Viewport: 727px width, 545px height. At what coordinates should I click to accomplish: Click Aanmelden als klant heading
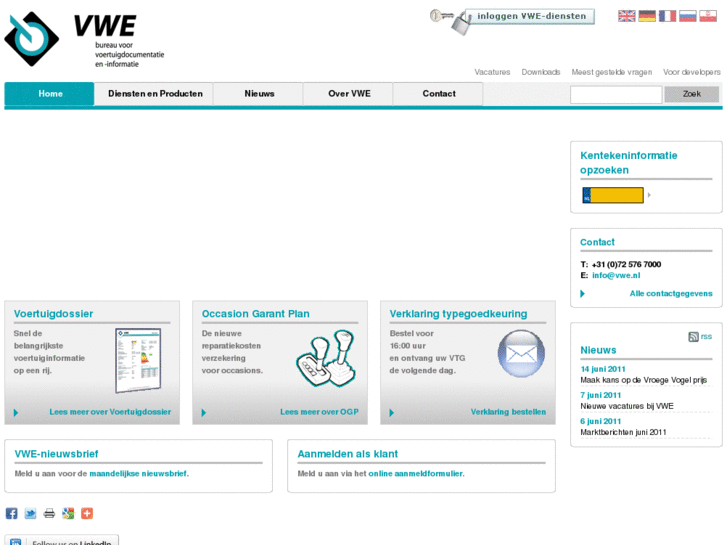pyautogui.click(x=348, y=454)
